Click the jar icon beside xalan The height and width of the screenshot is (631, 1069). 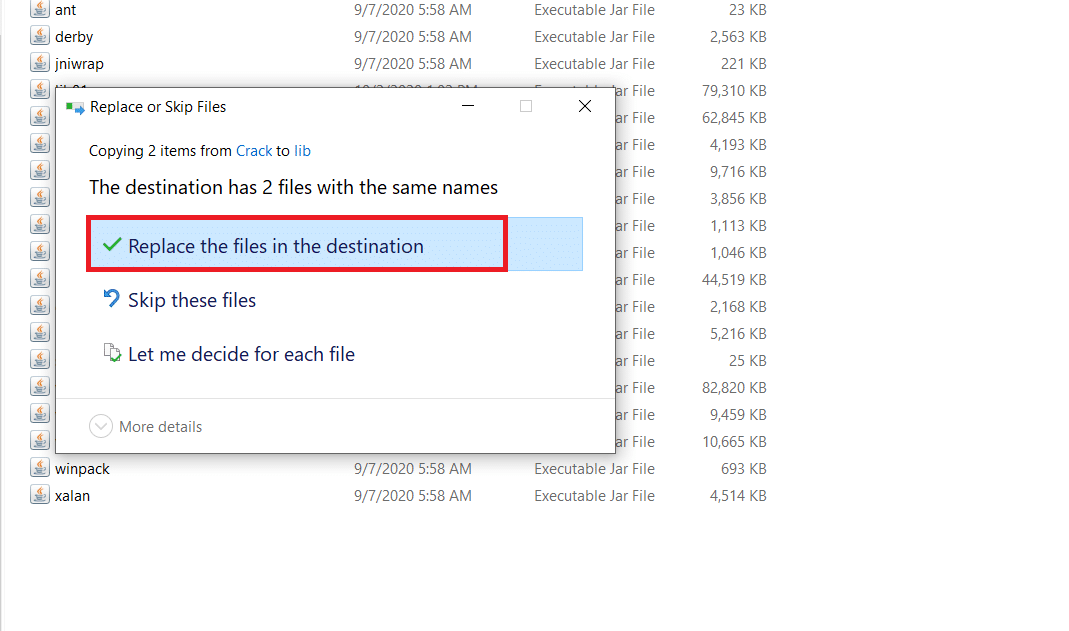[x=40, y=495]
